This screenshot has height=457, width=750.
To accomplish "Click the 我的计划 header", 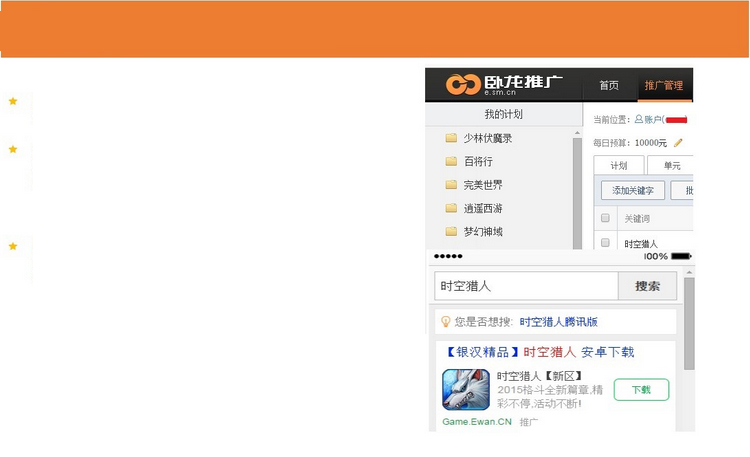I will tap(504, 114).
